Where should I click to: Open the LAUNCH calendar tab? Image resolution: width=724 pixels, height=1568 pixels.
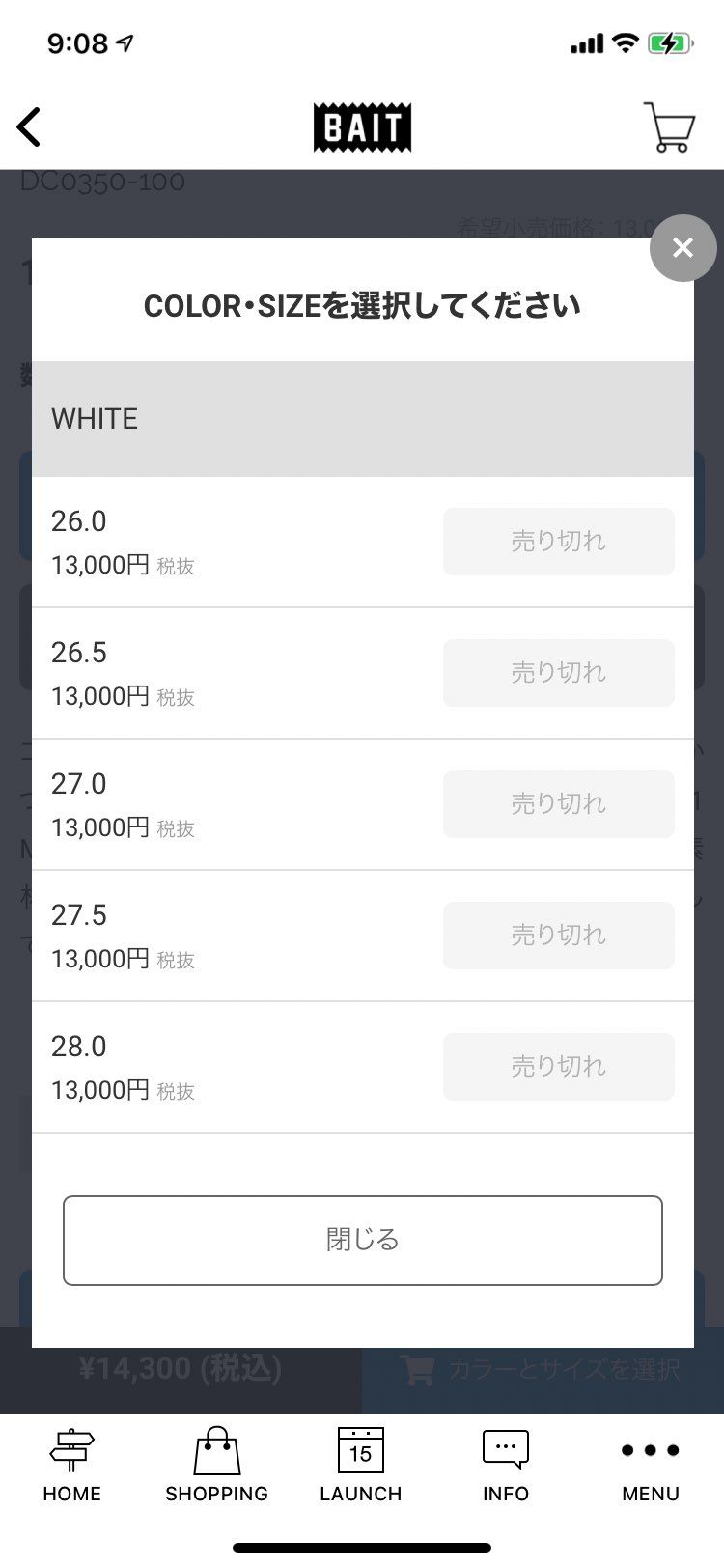[361, 1465]
